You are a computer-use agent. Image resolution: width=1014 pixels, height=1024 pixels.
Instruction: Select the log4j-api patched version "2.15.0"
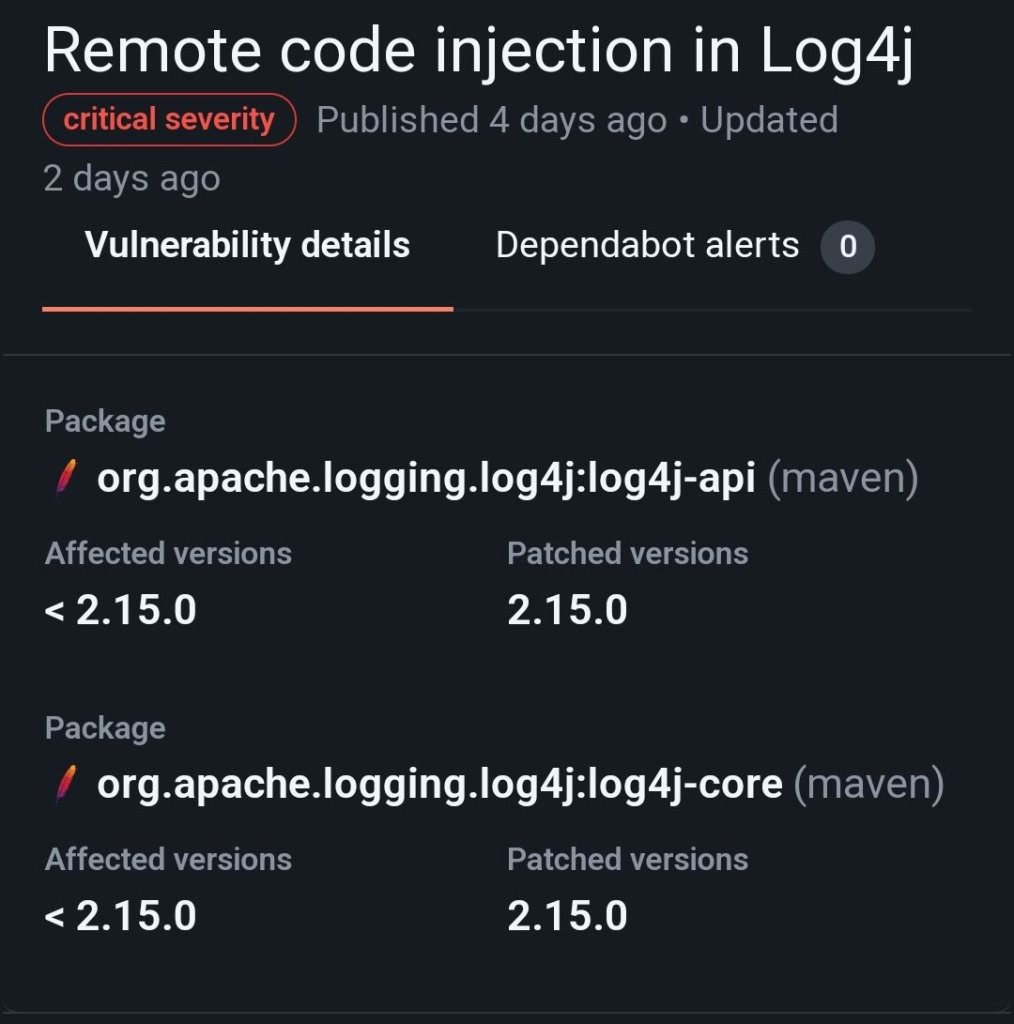(x=567, y=610)
